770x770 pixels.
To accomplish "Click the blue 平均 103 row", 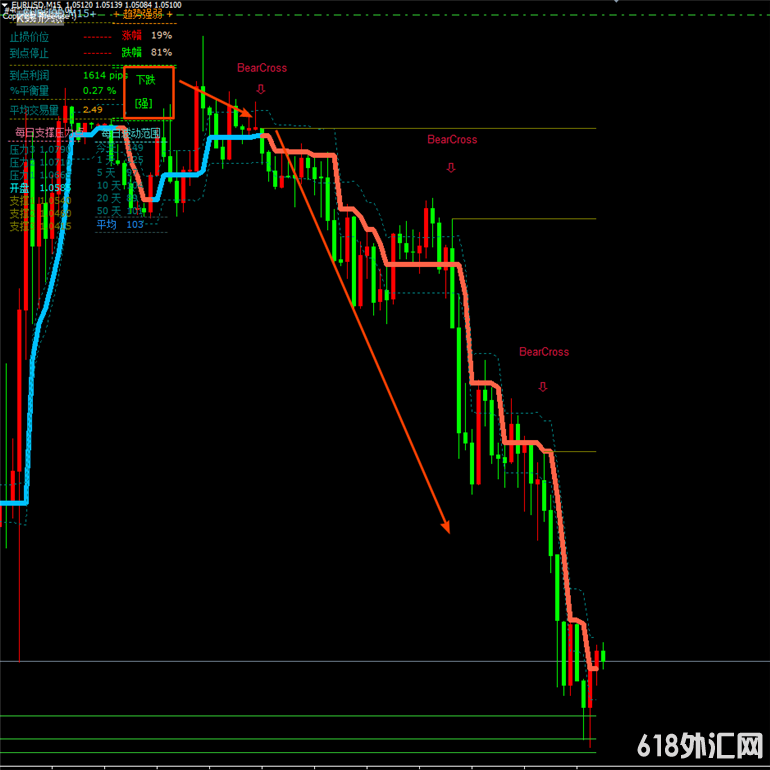I will click(x=120, y=224).
